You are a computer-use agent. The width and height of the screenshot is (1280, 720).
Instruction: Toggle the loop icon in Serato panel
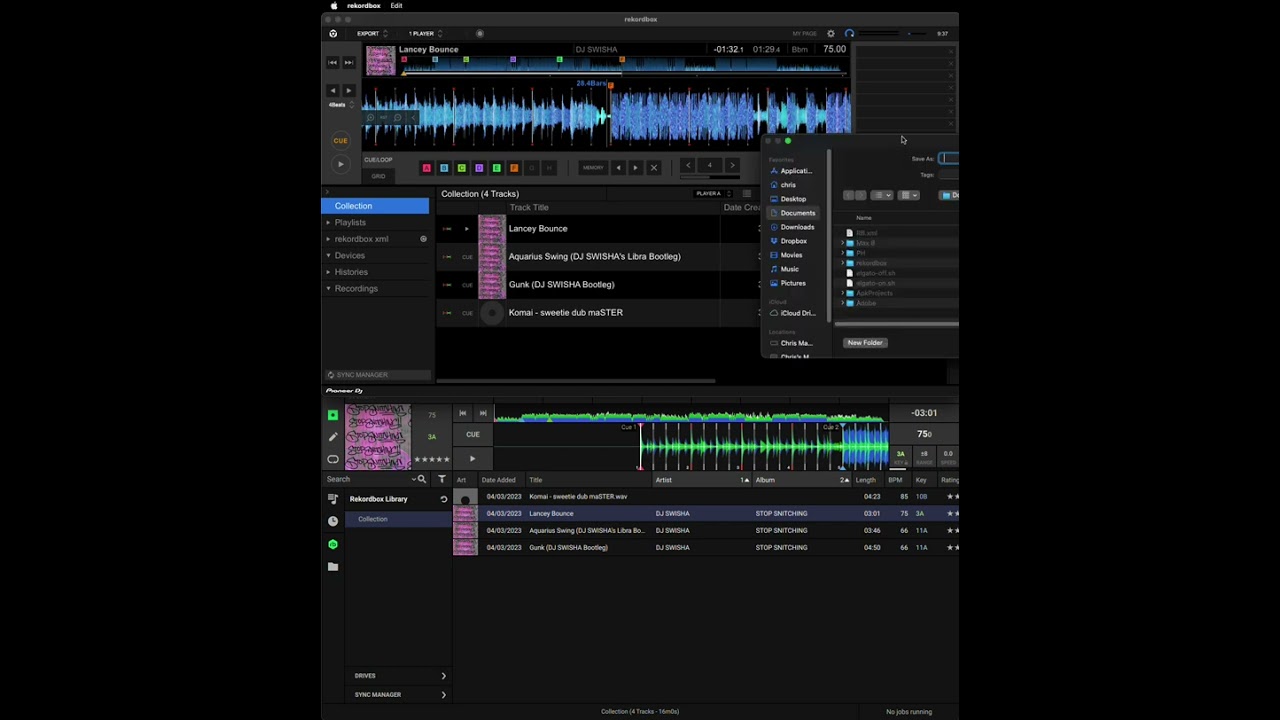[333, 460]
